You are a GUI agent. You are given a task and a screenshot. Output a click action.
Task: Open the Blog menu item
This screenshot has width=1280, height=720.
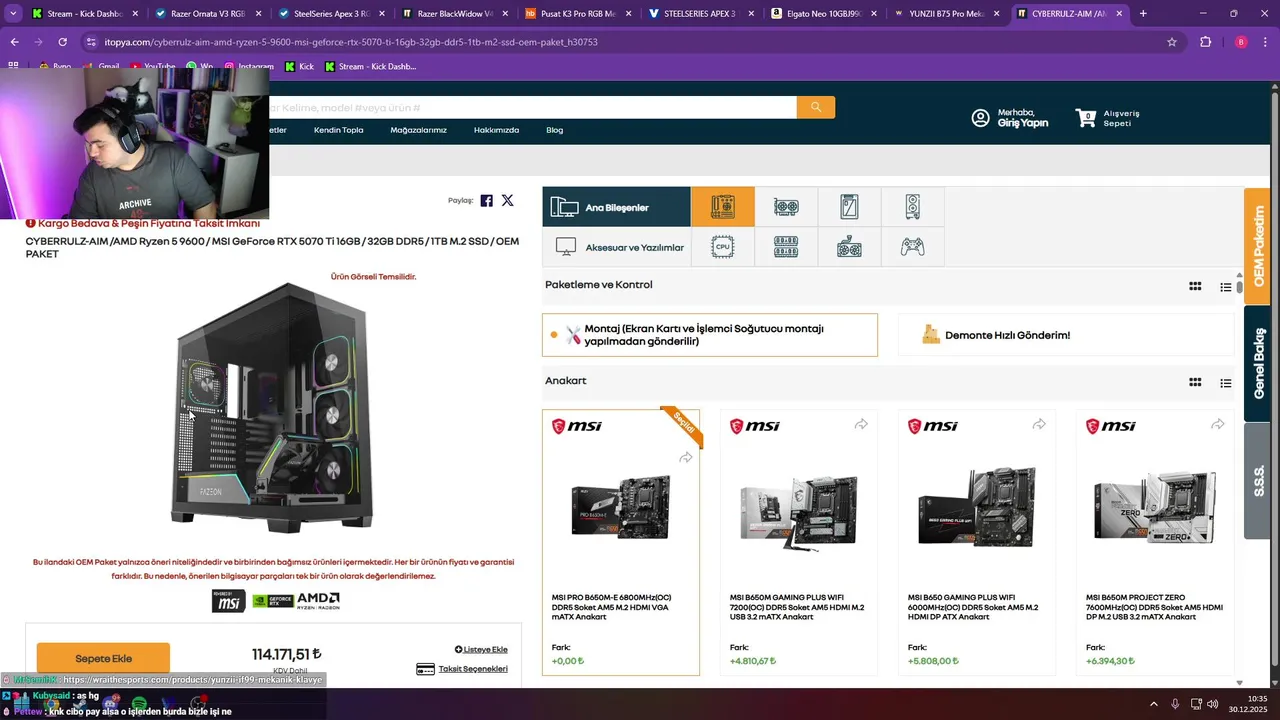click(554, 130)
